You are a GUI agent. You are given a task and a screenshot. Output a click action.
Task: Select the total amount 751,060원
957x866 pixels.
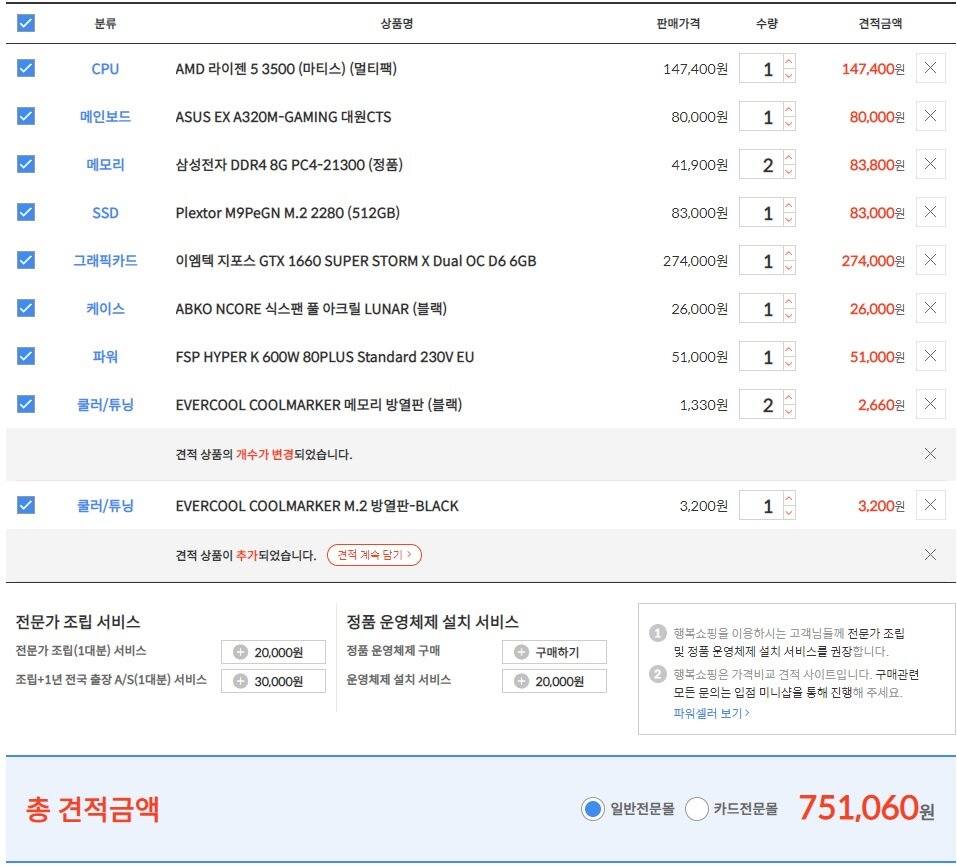(x=866, y=808)
